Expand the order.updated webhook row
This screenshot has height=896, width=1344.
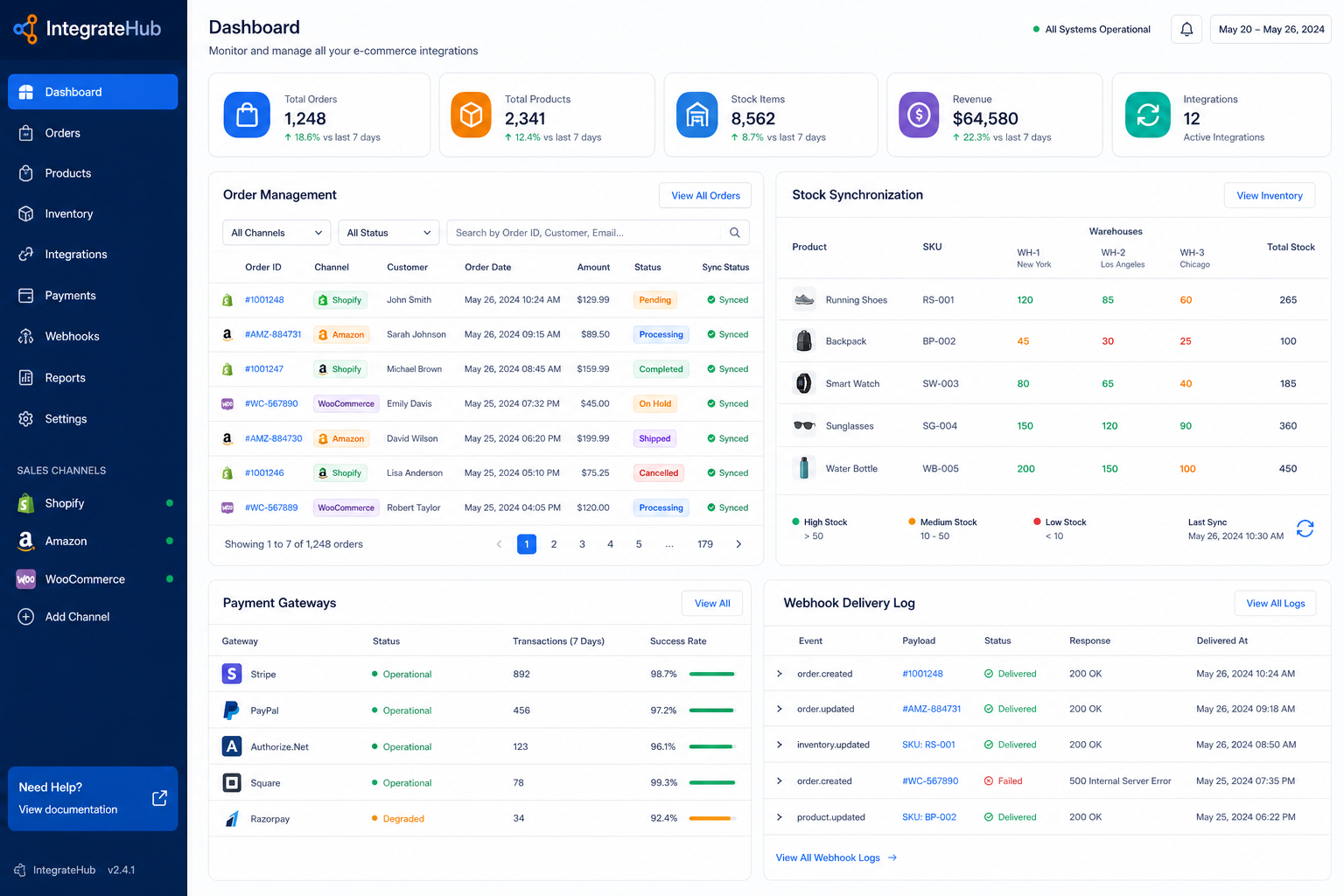point(779,709)
